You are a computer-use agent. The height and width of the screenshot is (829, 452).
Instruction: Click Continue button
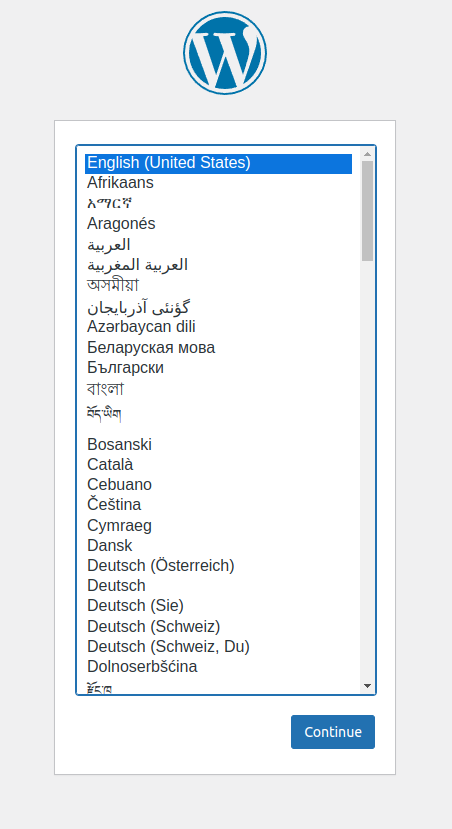coord(333,732)
